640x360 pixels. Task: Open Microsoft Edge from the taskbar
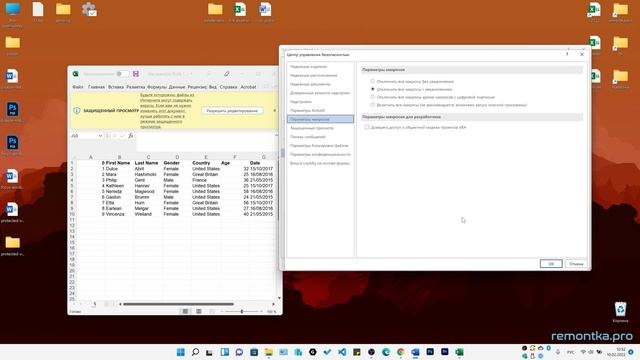pos(386,352)
